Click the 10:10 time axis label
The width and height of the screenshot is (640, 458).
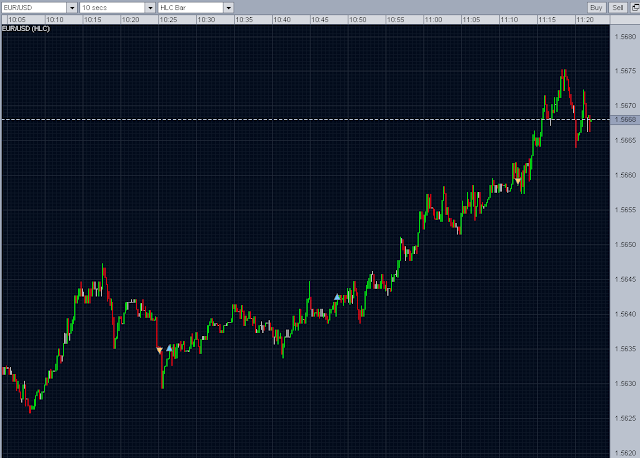pyautogui.click(x=55, y=20)
